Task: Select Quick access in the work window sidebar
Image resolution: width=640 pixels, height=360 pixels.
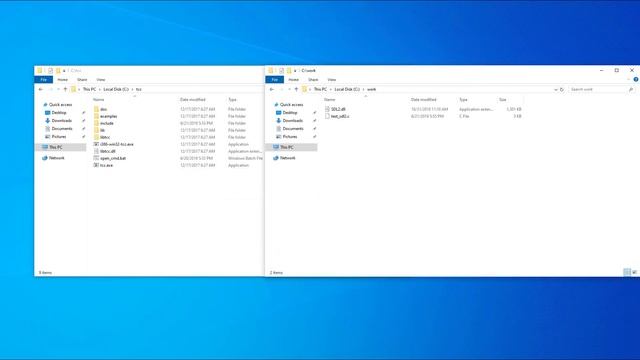Action: coord(291,105)
